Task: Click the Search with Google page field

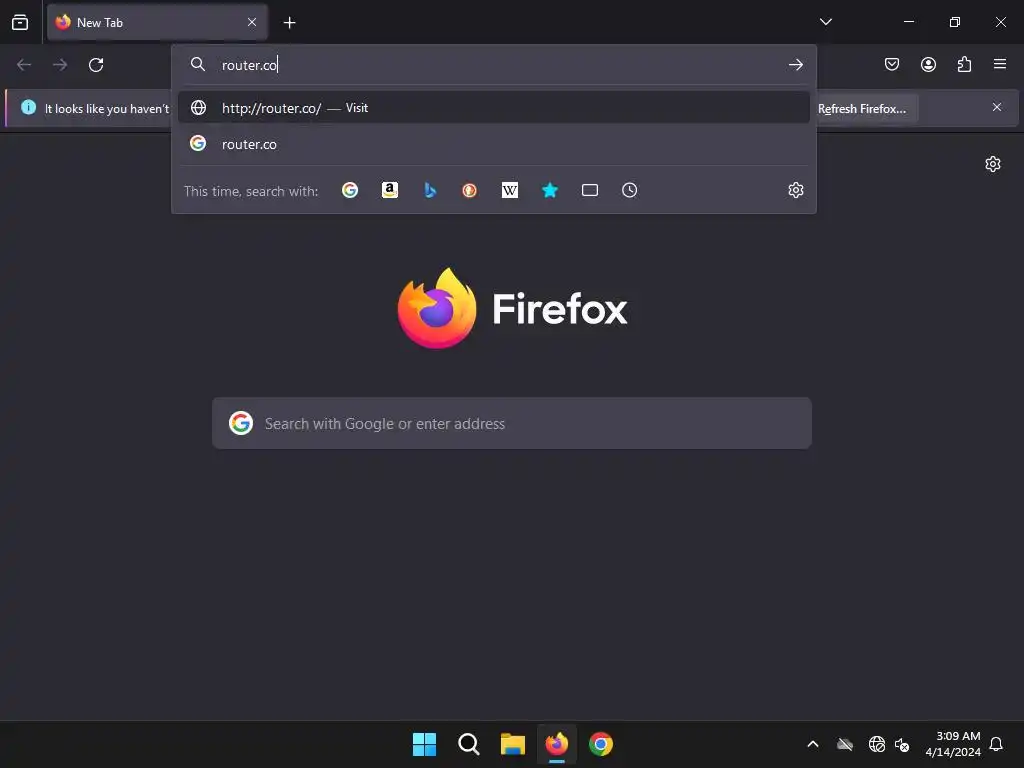Action: point(512,423)
